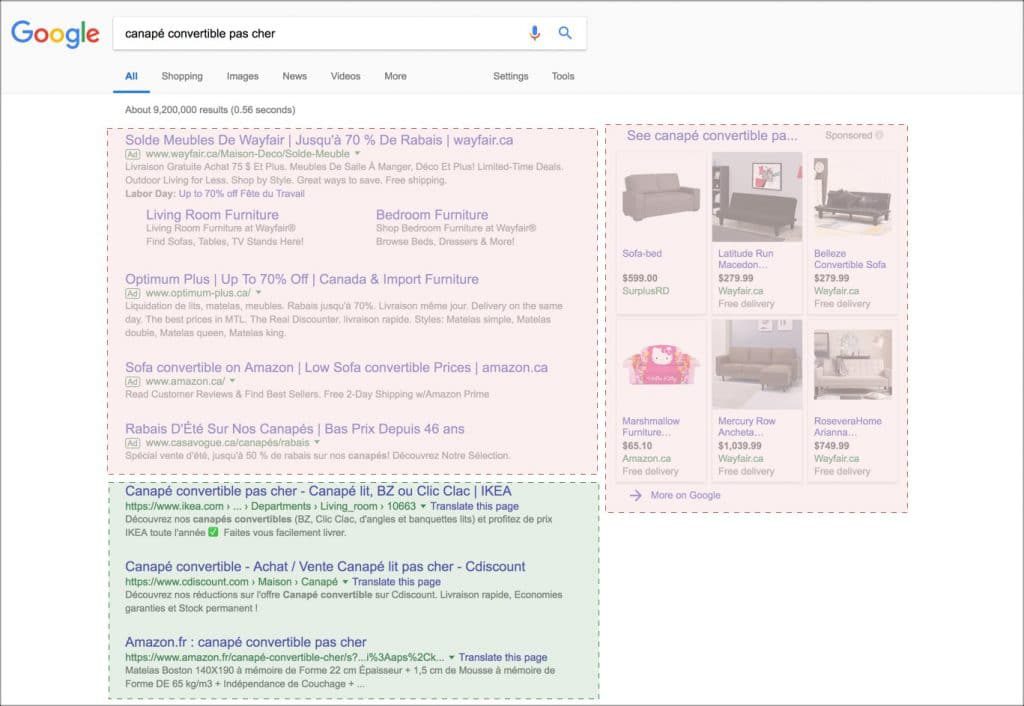
Task: Open the Settings menu
Action: pyautogui.click(x=511, y=76)
